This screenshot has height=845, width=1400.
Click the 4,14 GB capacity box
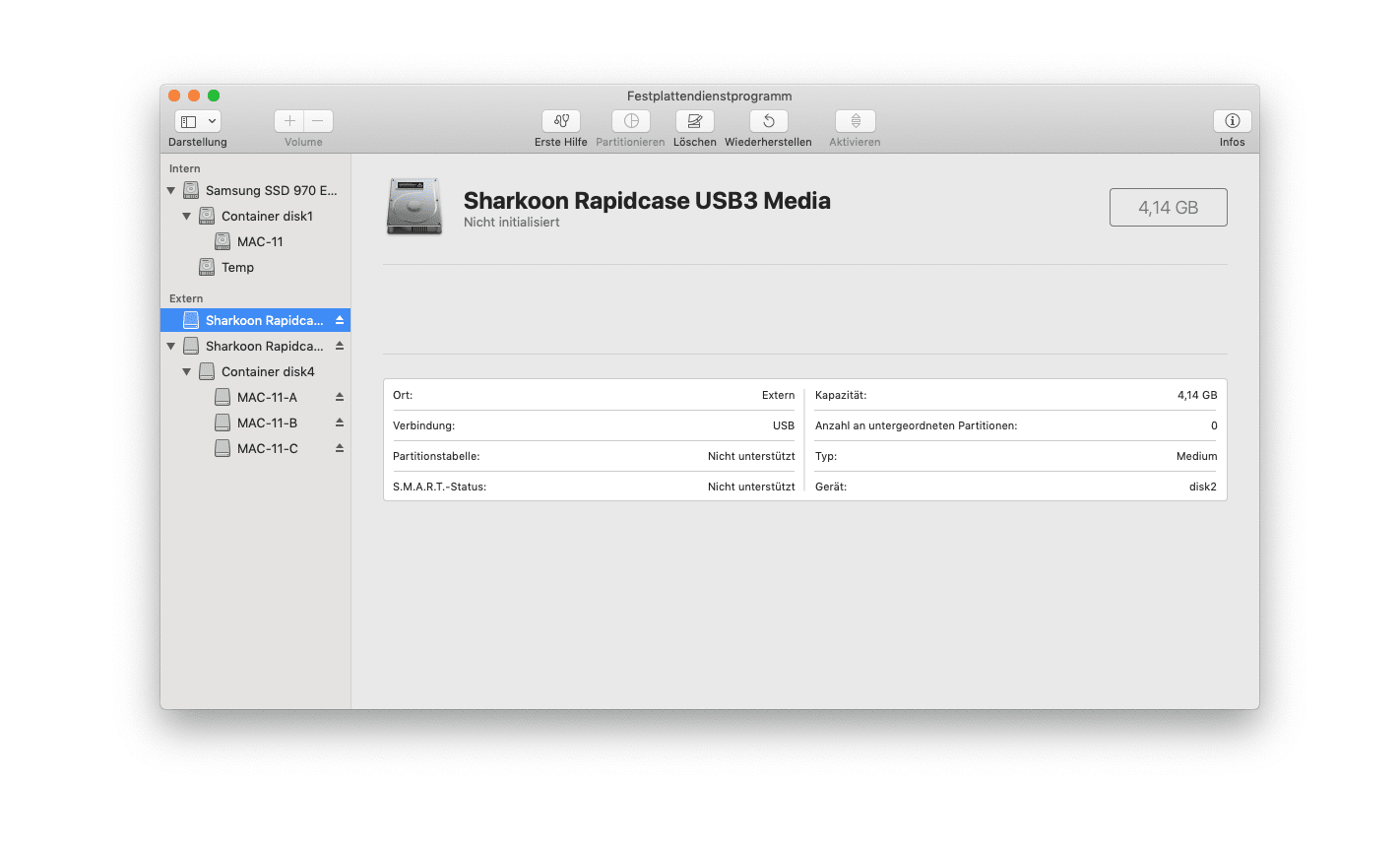(x=1169, y=208)
